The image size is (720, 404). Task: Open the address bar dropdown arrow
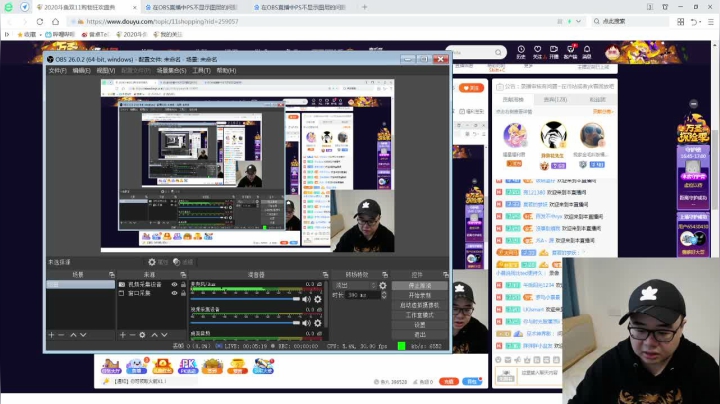pyautogui.click(x=578, y=21)
